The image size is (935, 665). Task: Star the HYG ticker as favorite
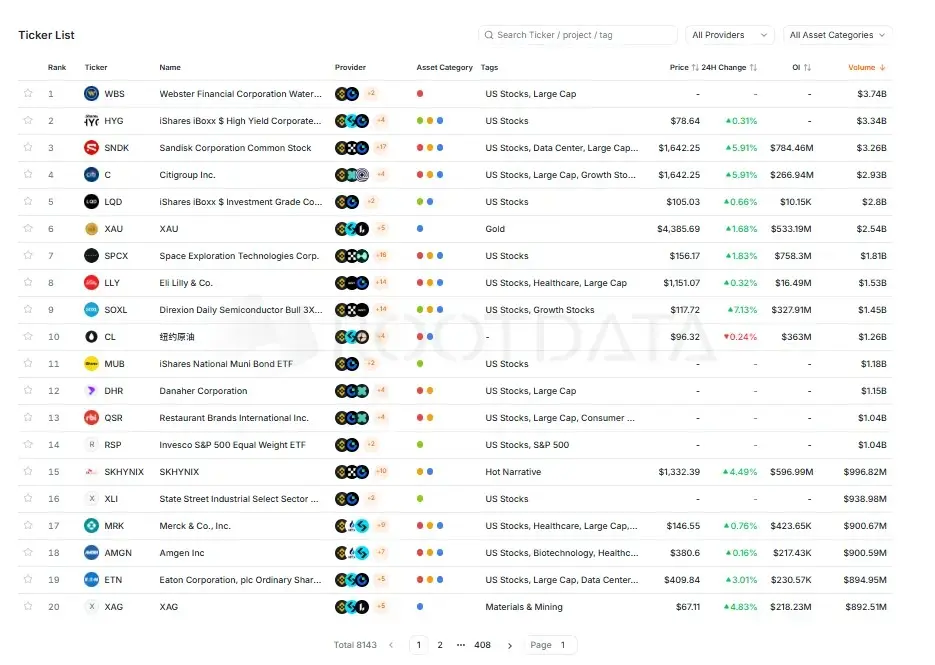pyautogui.click(x=28, y=120)
